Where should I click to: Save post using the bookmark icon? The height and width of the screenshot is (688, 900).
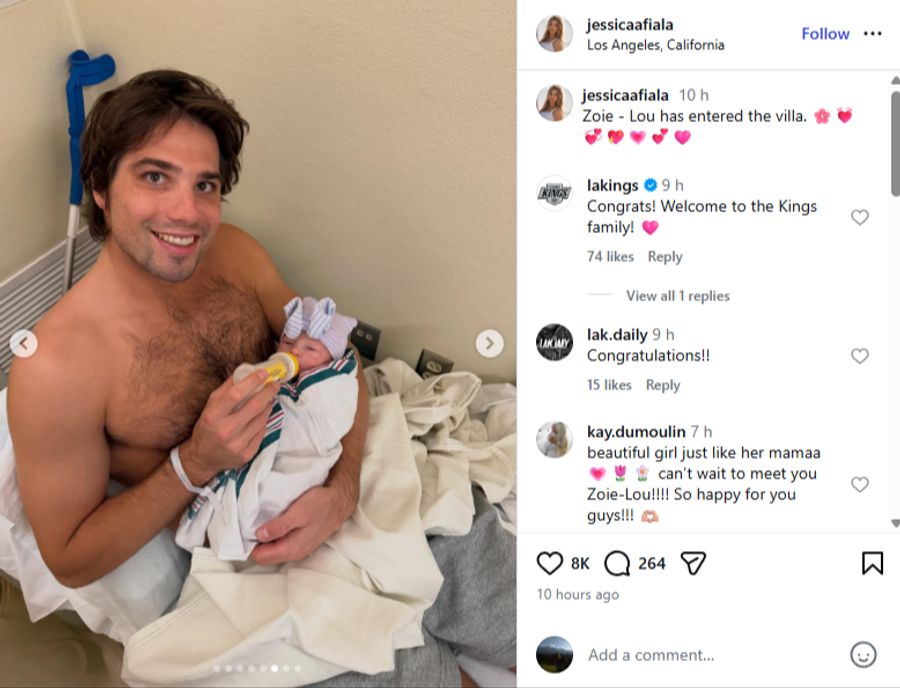[872, 563]
